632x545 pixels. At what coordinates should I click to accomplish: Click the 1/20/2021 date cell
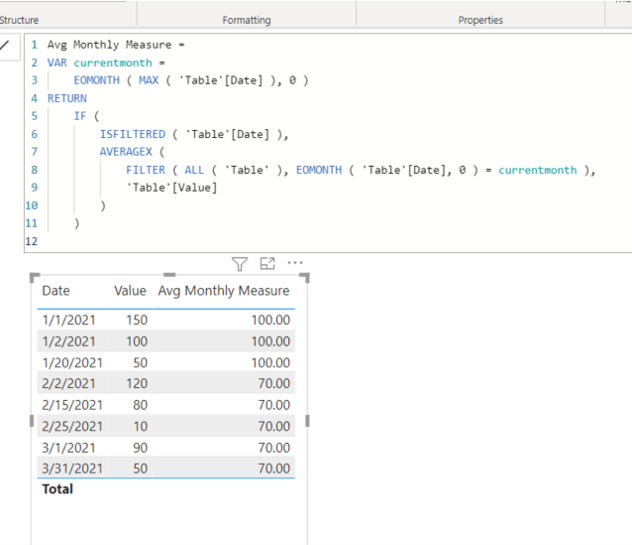click(72, 363)
